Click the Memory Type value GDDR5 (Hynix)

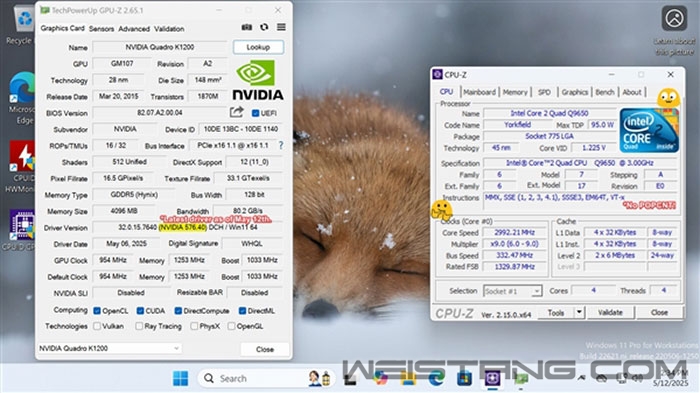pyautogui.click(x=134, y=195)
